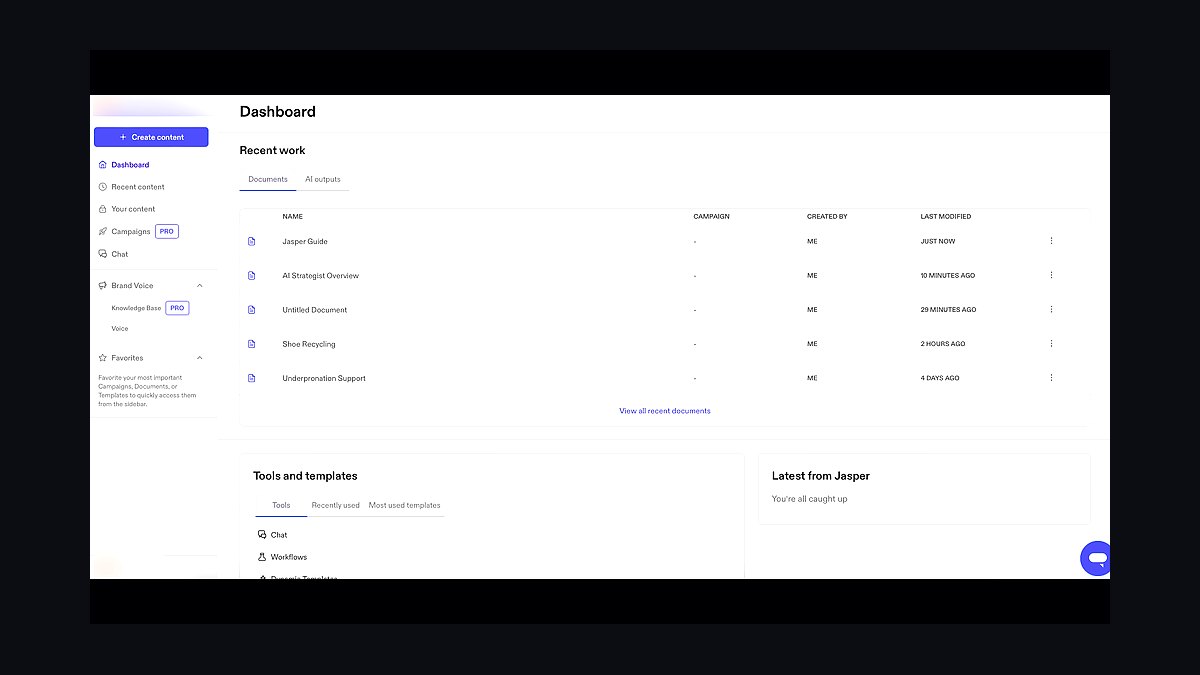Click the Campaigns rocket icon
This screenshot has width=1200, height=675.
coord(102,231)
